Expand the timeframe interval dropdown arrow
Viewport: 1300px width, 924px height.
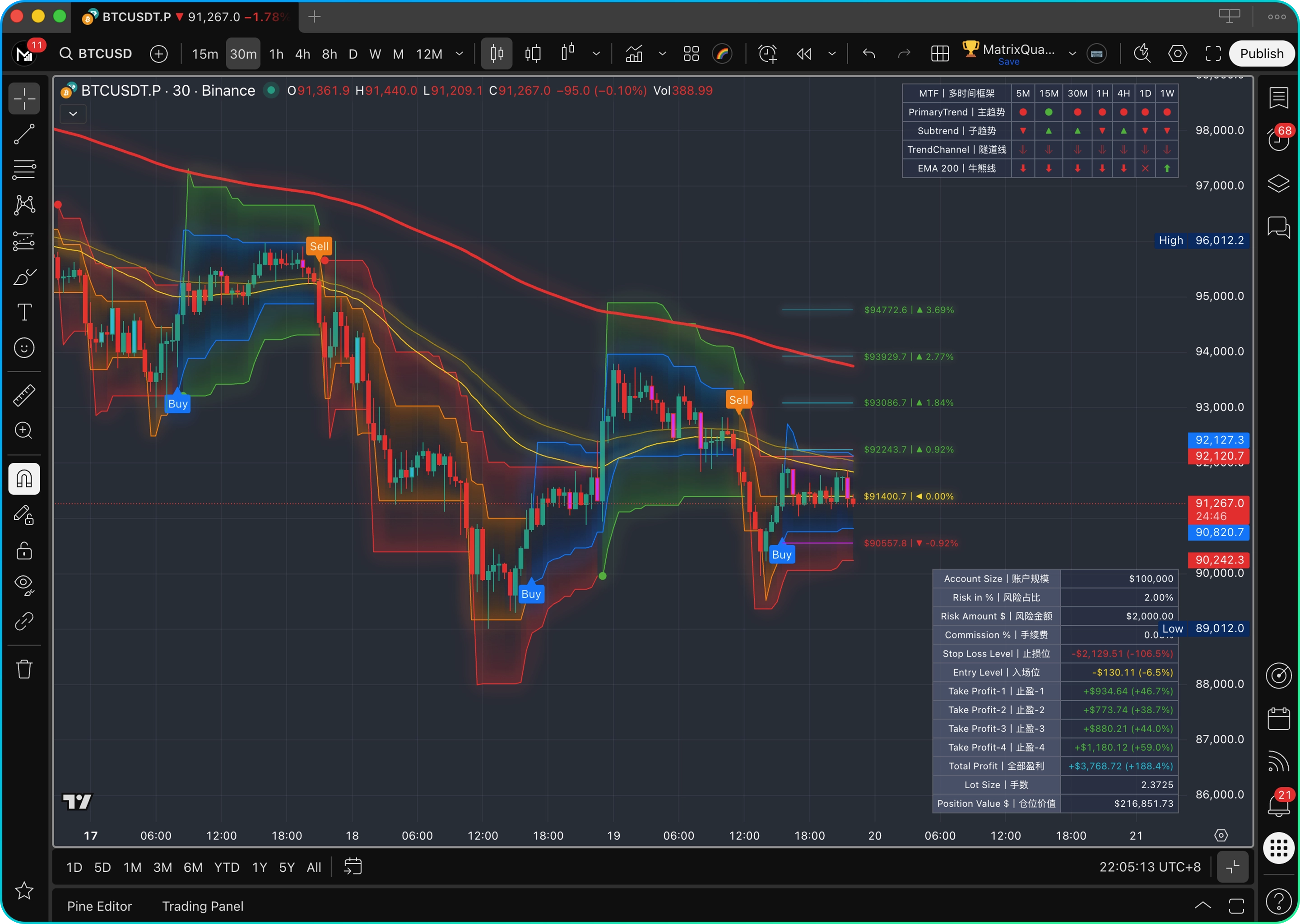click(460, 54)
